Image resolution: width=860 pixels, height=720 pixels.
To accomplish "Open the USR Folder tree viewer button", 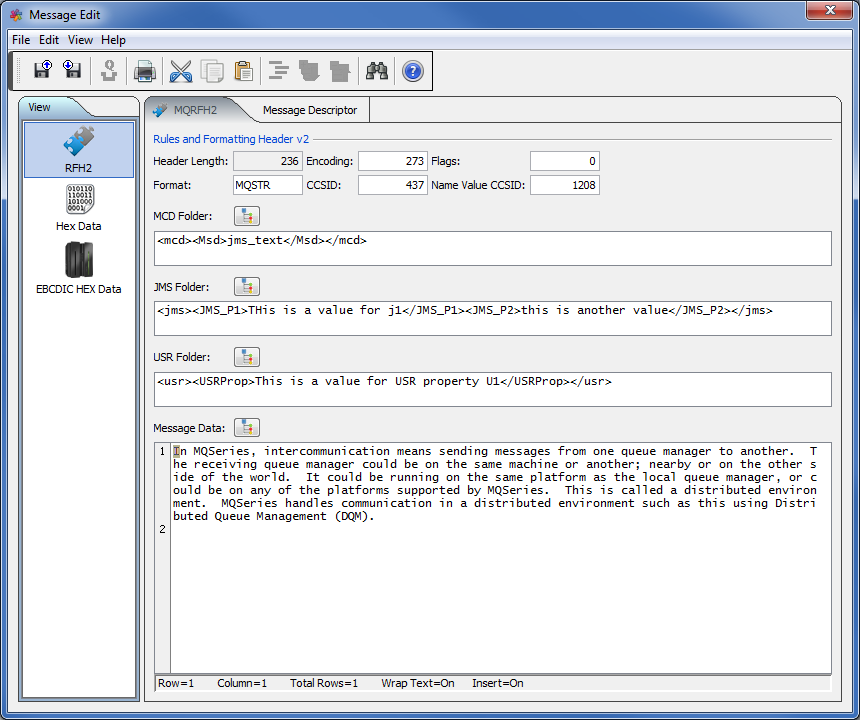I will coord(247,357).
